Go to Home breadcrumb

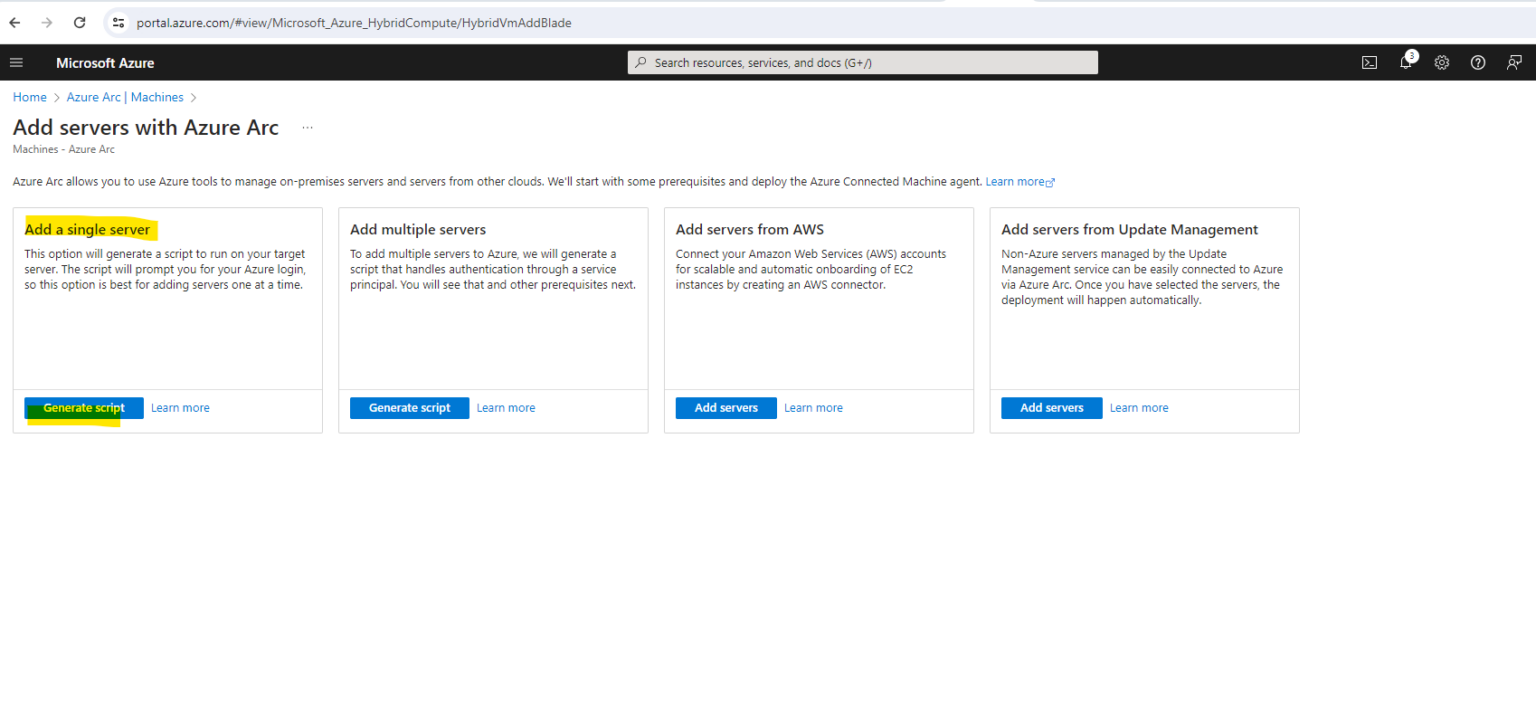30,97
